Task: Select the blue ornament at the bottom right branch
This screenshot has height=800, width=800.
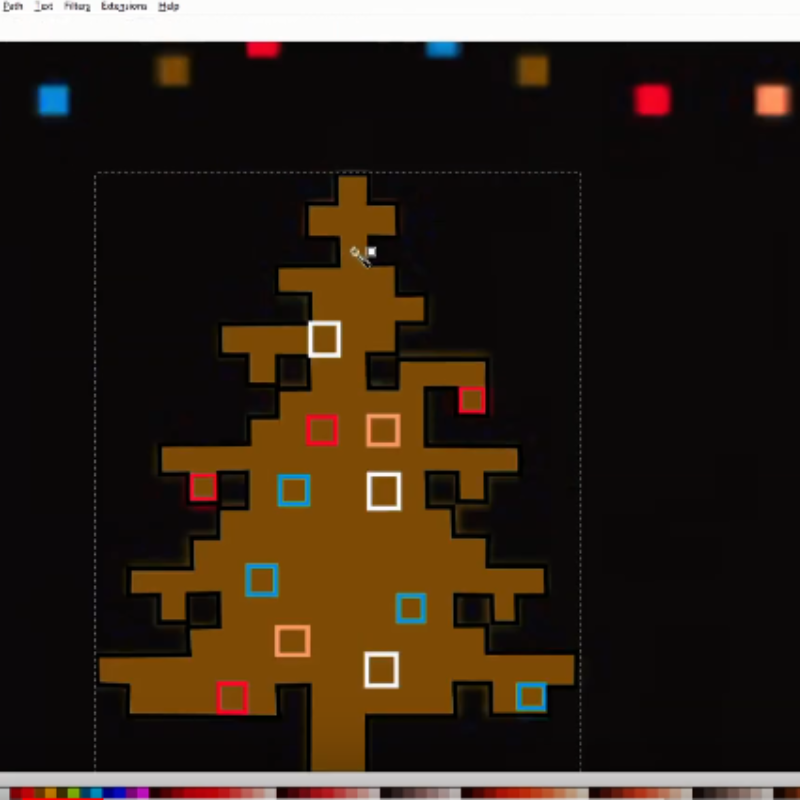Action: (x=531, y=697)
